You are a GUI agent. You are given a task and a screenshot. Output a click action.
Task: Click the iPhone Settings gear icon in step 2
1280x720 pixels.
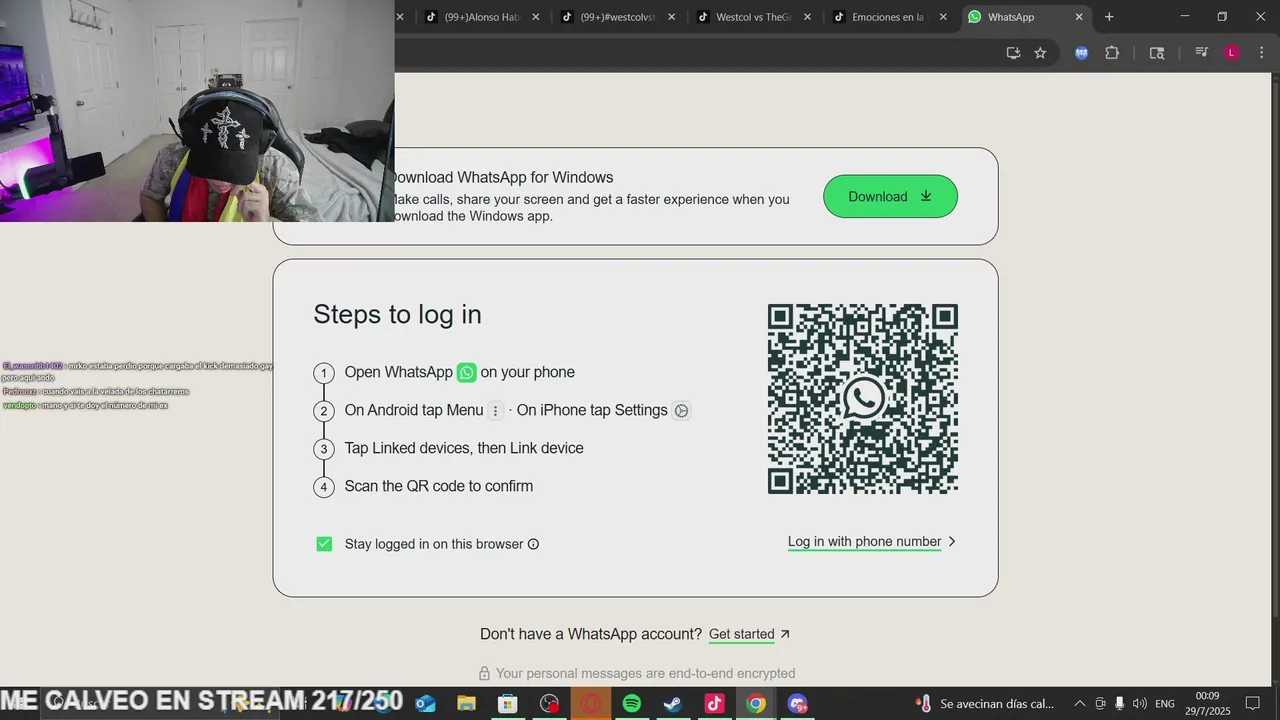tap(681, 411)
